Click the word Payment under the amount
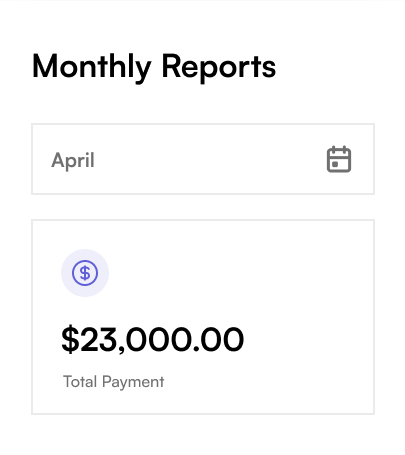This screenshot has height=455, width=405. click(133, 382)
